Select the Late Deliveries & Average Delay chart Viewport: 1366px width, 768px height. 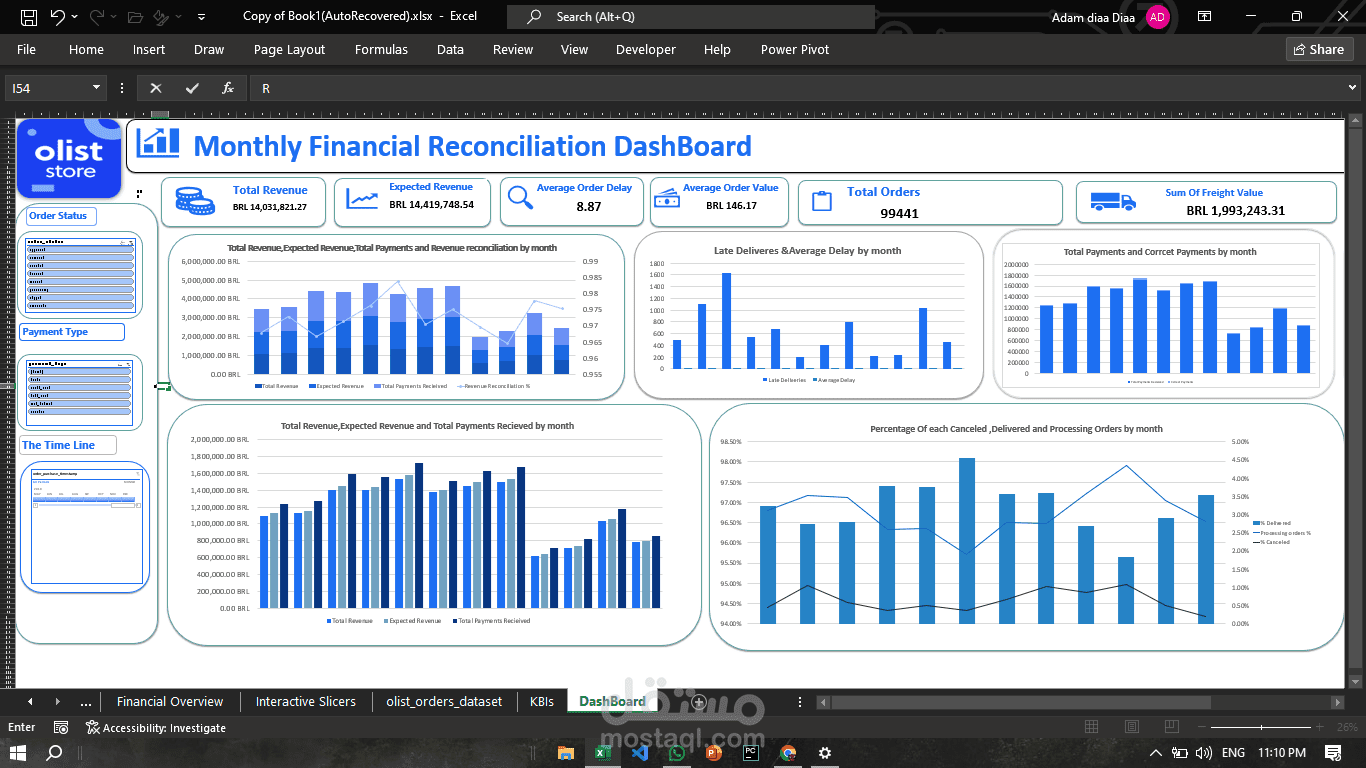(x=808, y=315)
